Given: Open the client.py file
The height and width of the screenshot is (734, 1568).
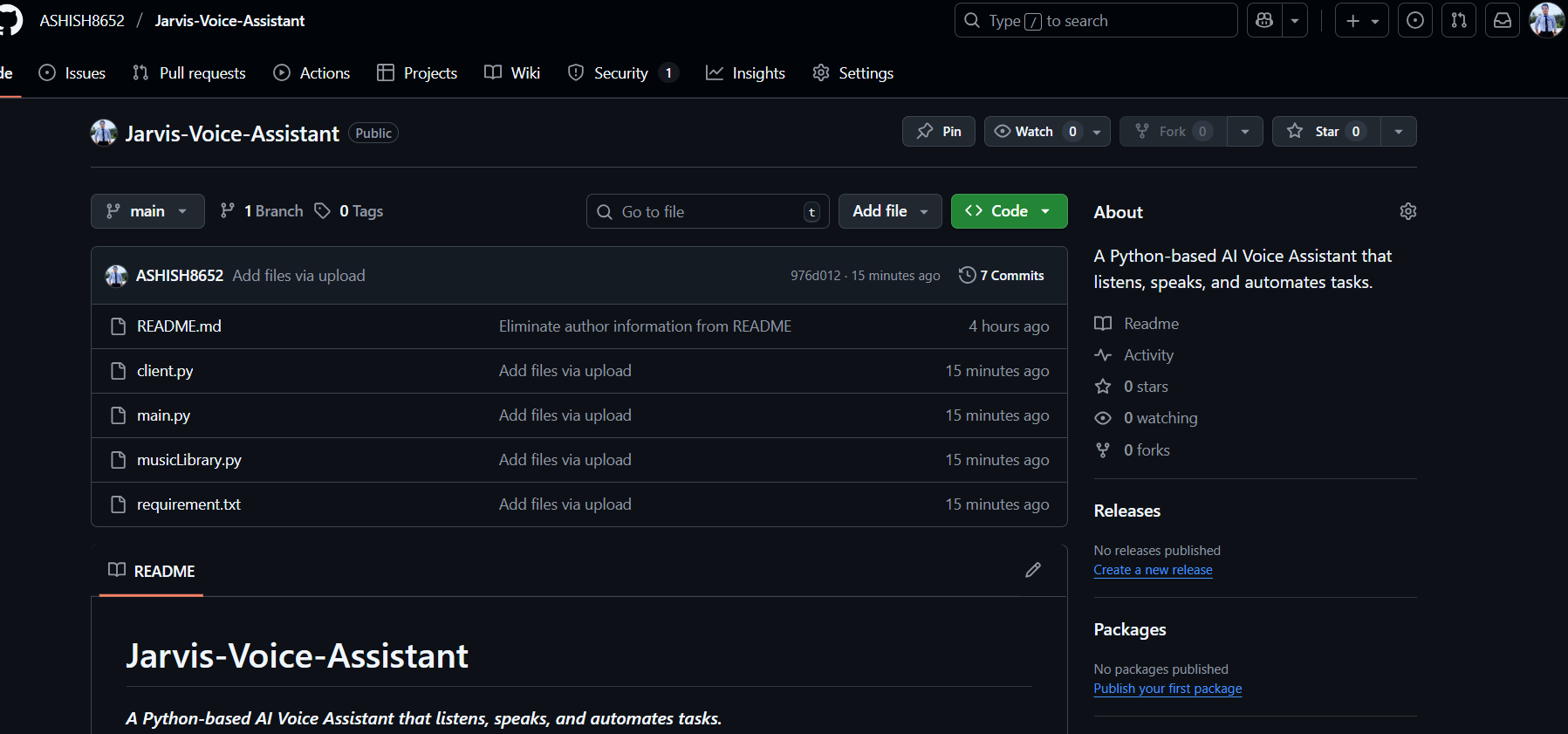Looking at the screenshot, I should pyautogui.click(x=165, y=371).
